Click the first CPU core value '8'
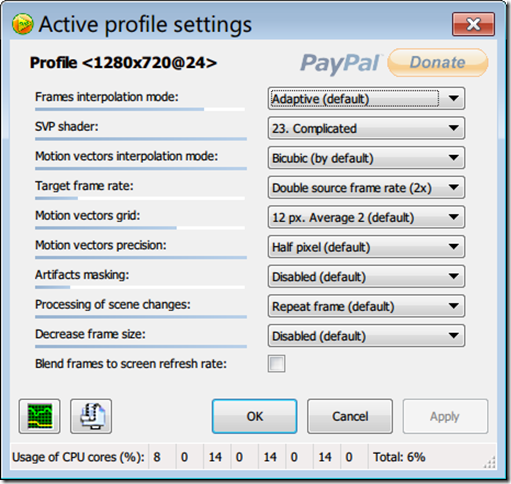The height and width of the screenshot is (484, 511). (x=157, y=457)
